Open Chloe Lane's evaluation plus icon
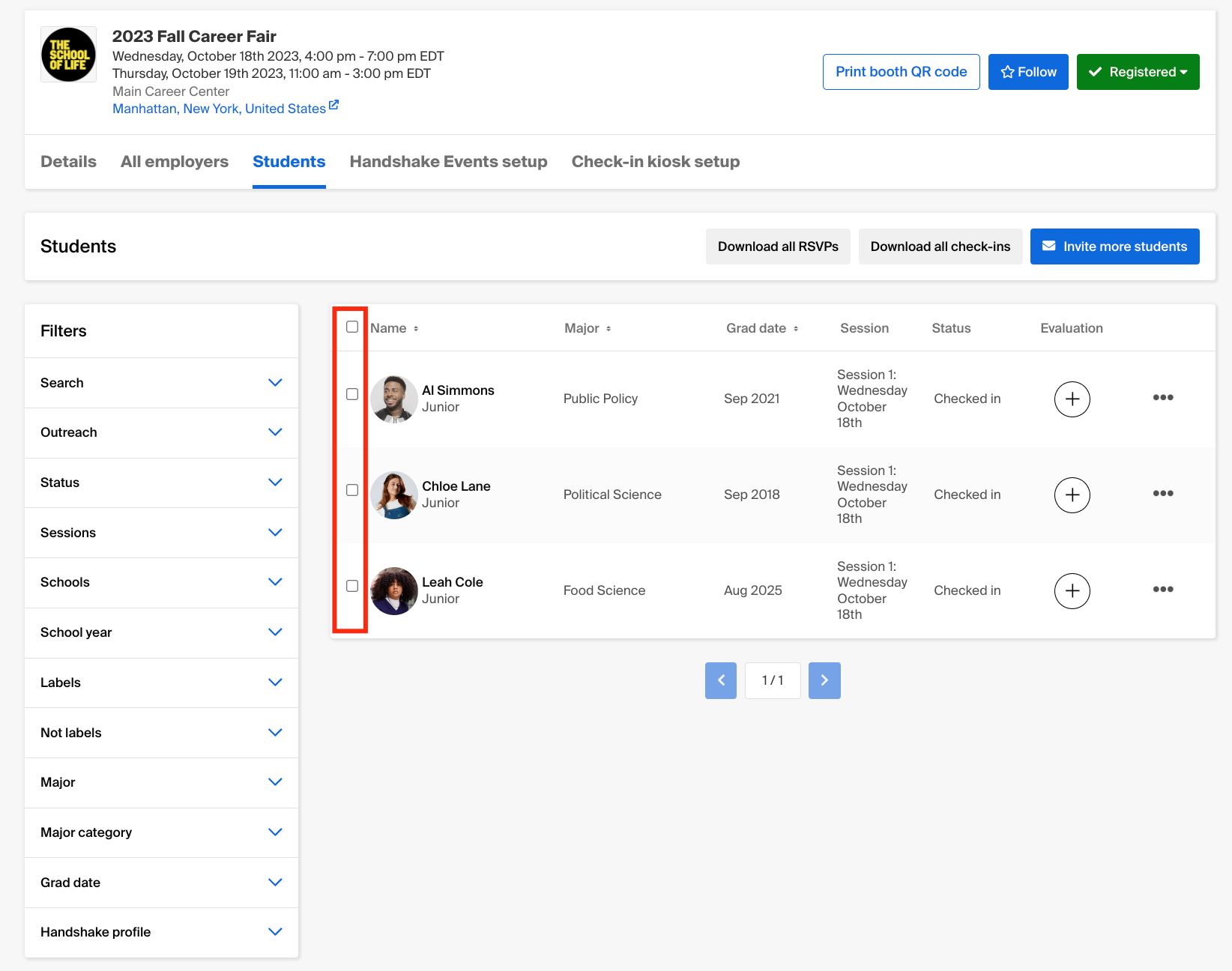 point(1072,494)
